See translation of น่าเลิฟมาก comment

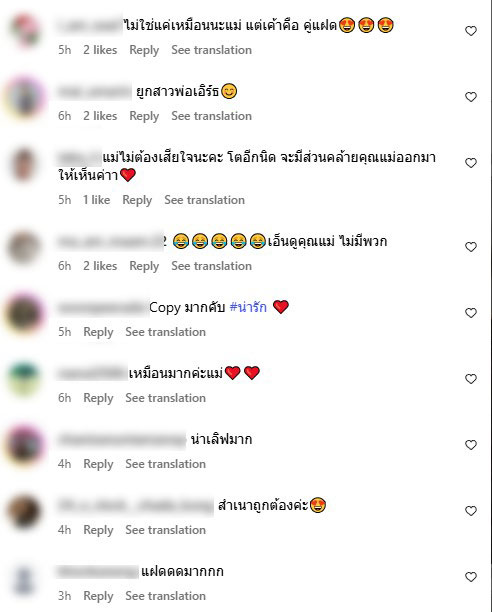[x=165, y=464]
